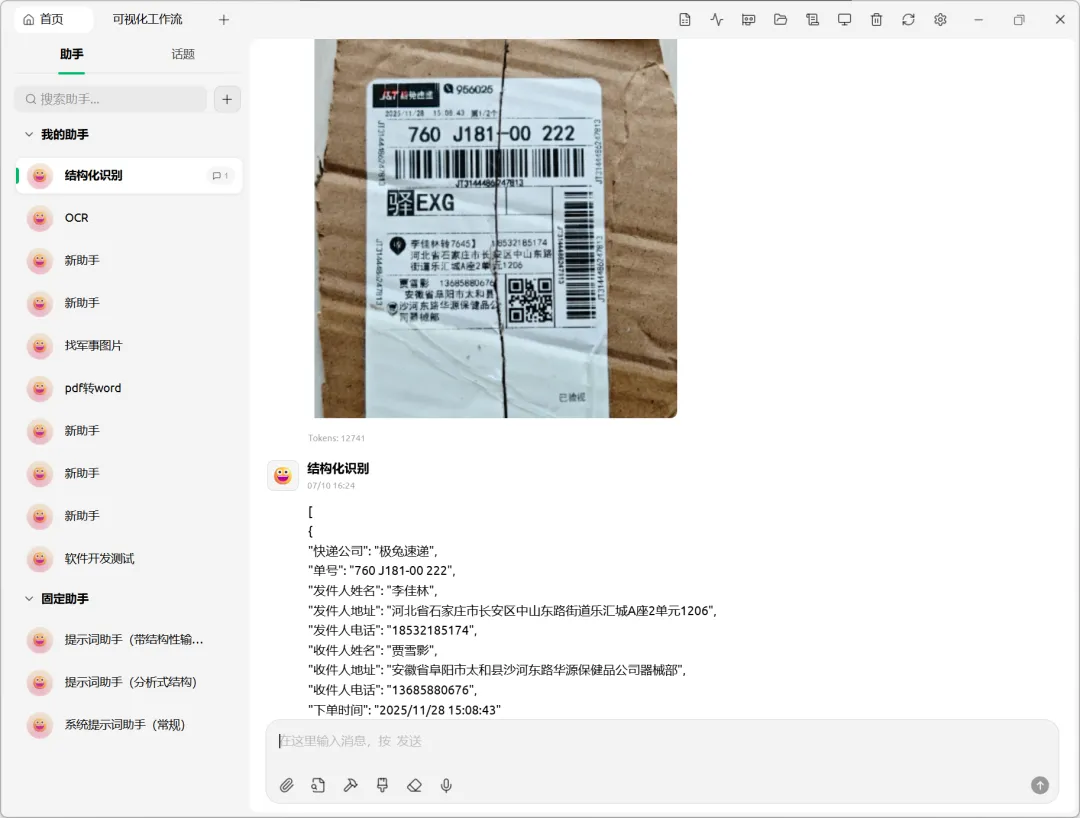Viewport: 1080px width, 818px height.
Task: Select the 助手 sidebar tab
Action: tap(72, 54)
